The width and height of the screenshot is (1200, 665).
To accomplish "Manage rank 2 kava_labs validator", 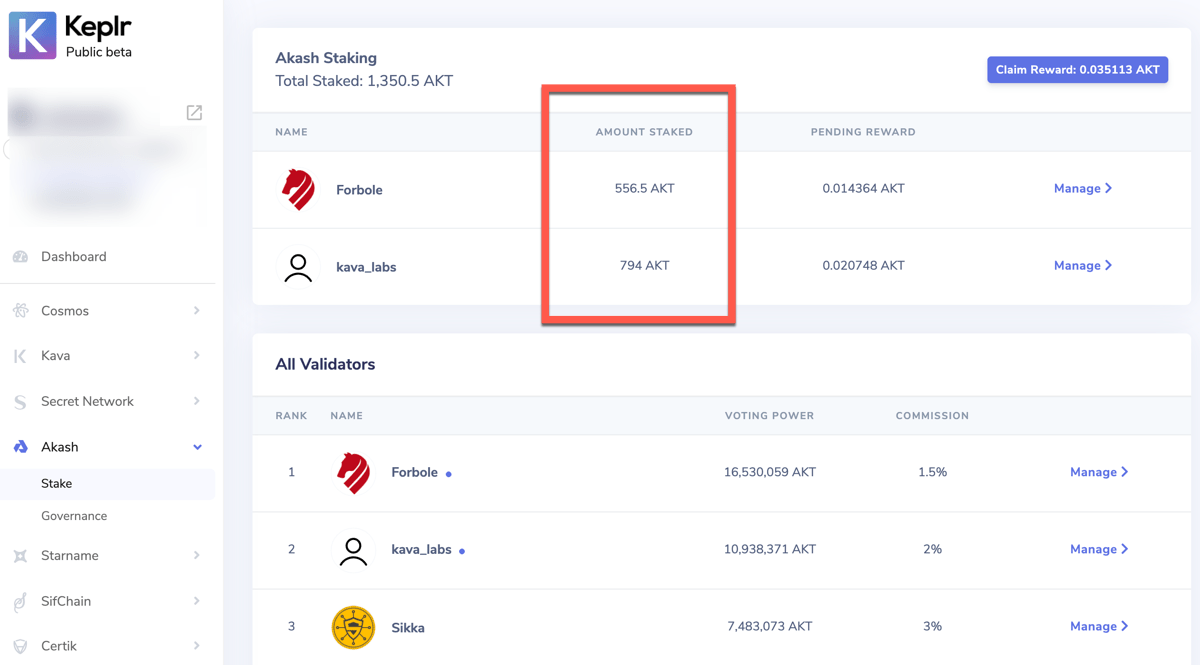I will click(x=1099, y=549).
